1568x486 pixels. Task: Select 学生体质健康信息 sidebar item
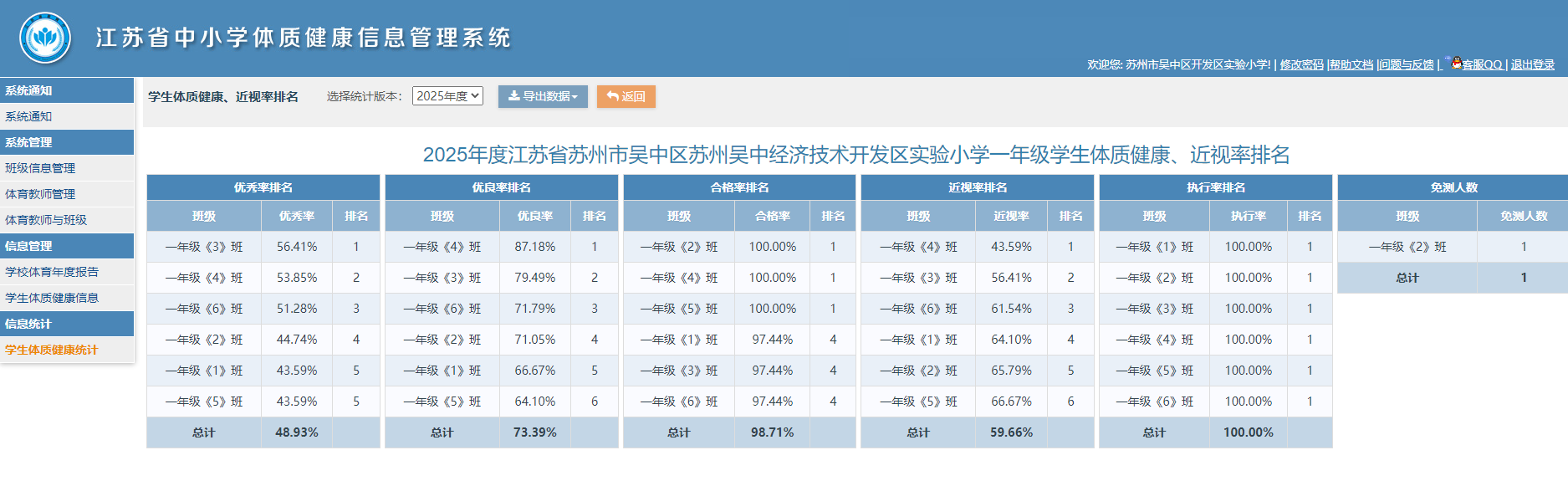pyautogui.click(x=52, y=298)
